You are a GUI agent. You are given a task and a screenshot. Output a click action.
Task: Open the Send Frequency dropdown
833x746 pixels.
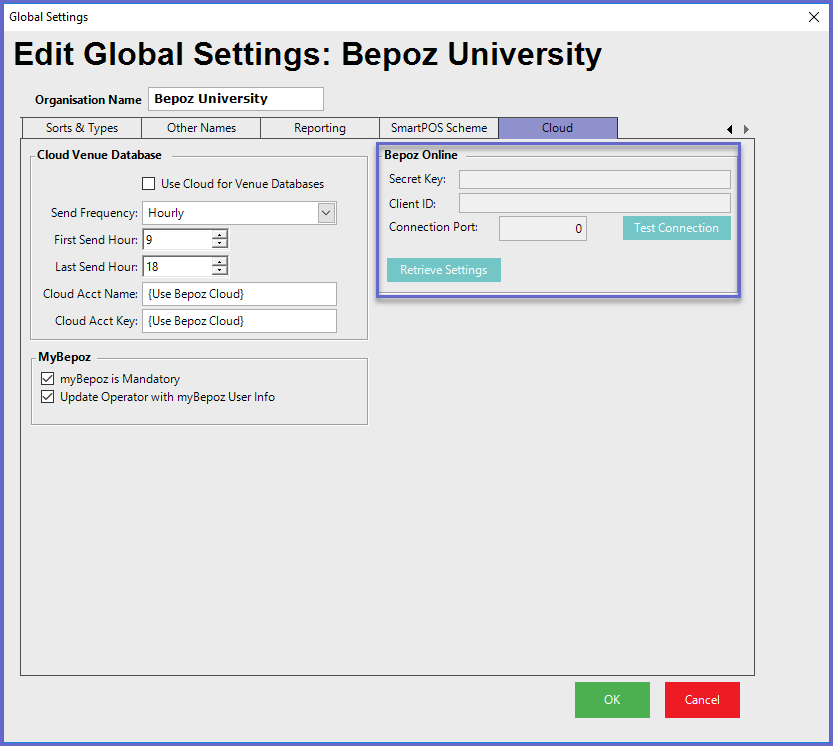326,213
